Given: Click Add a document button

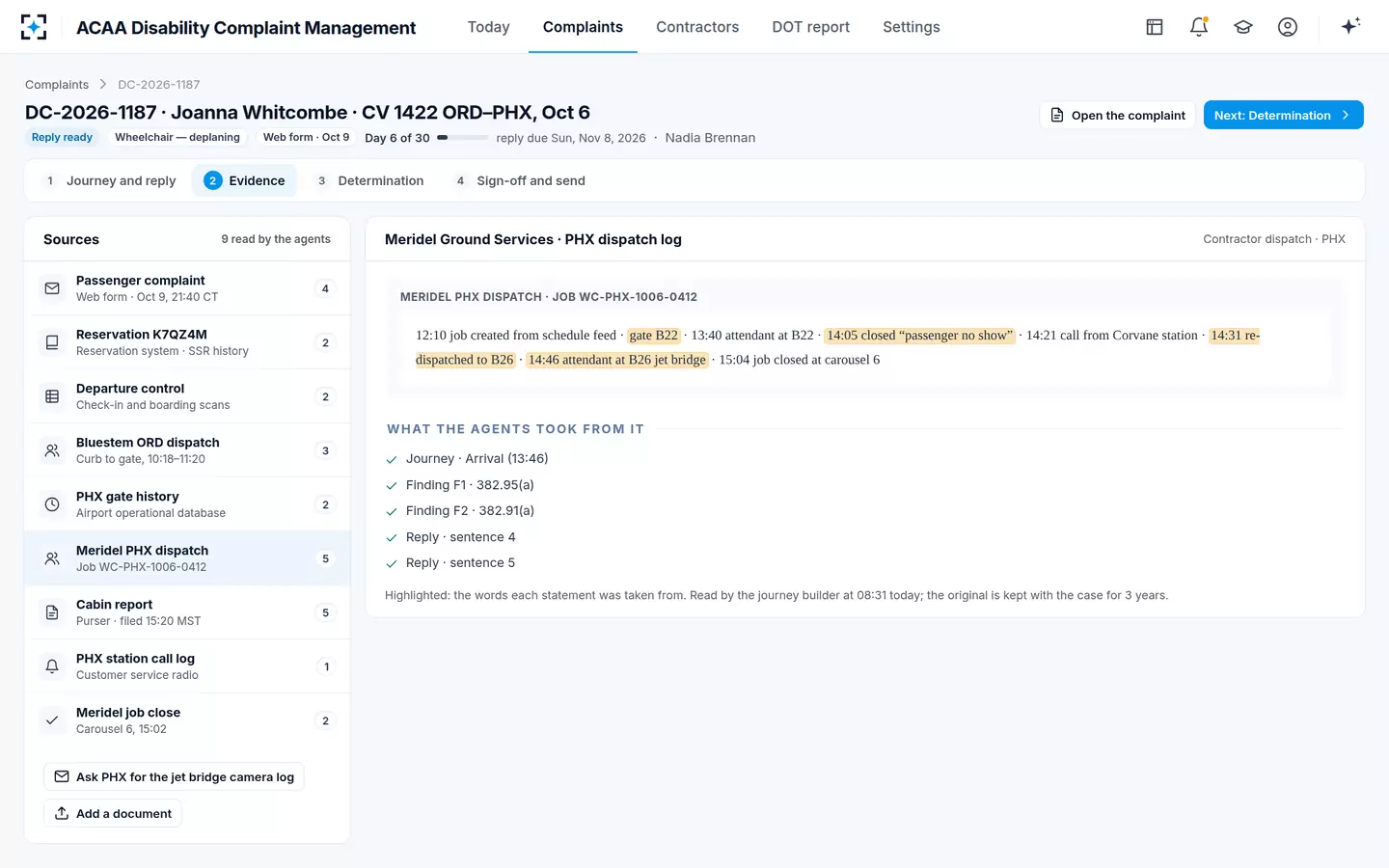Looking at the screenshot, I should [112, 813].
